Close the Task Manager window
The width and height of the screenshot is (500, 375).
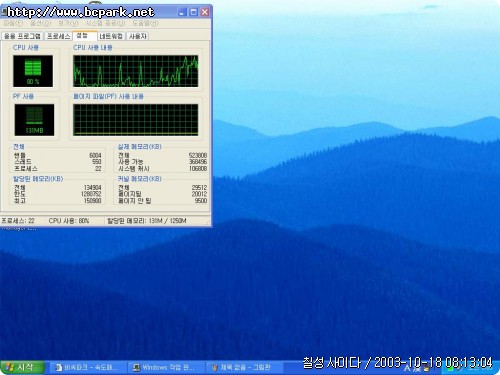tap(205, 12)
